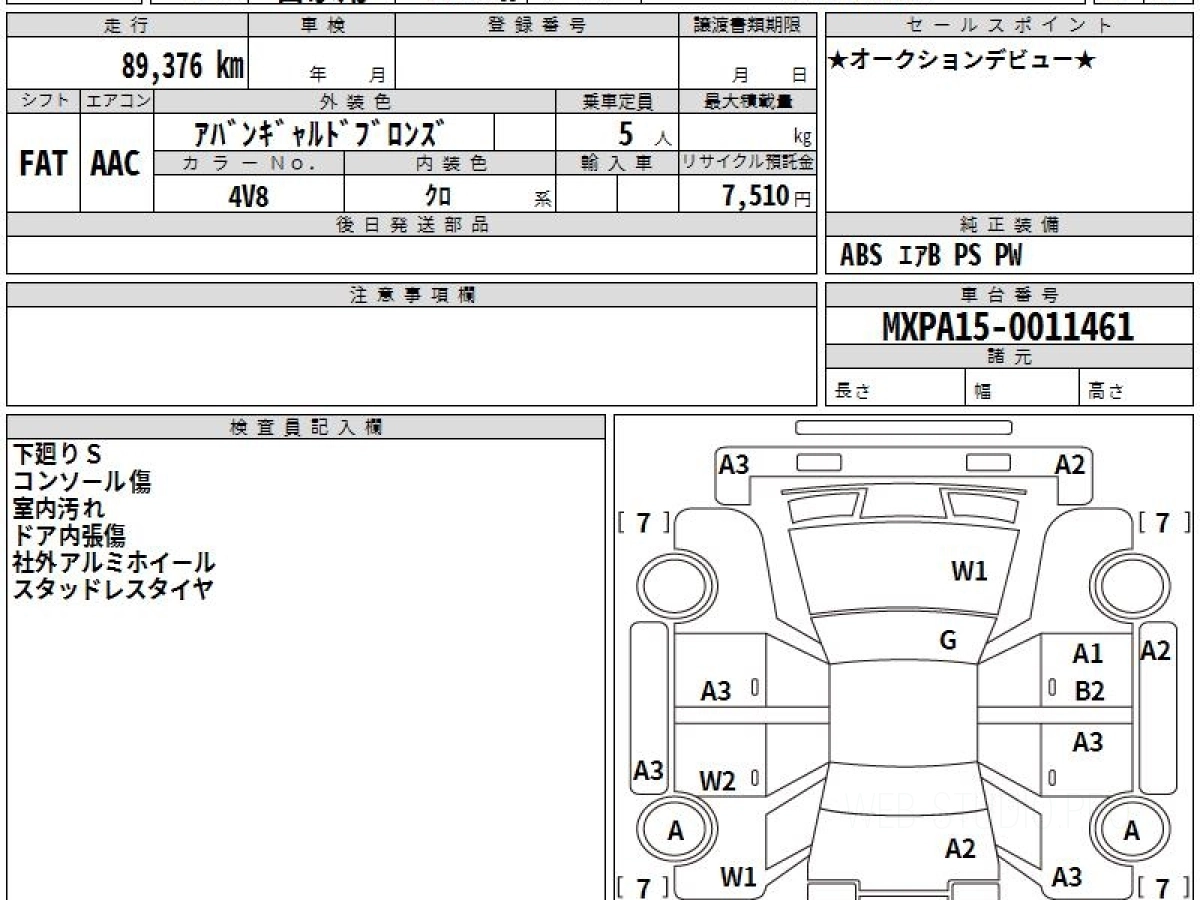Select the A3 mark on the door above W2

click(716, 691)
